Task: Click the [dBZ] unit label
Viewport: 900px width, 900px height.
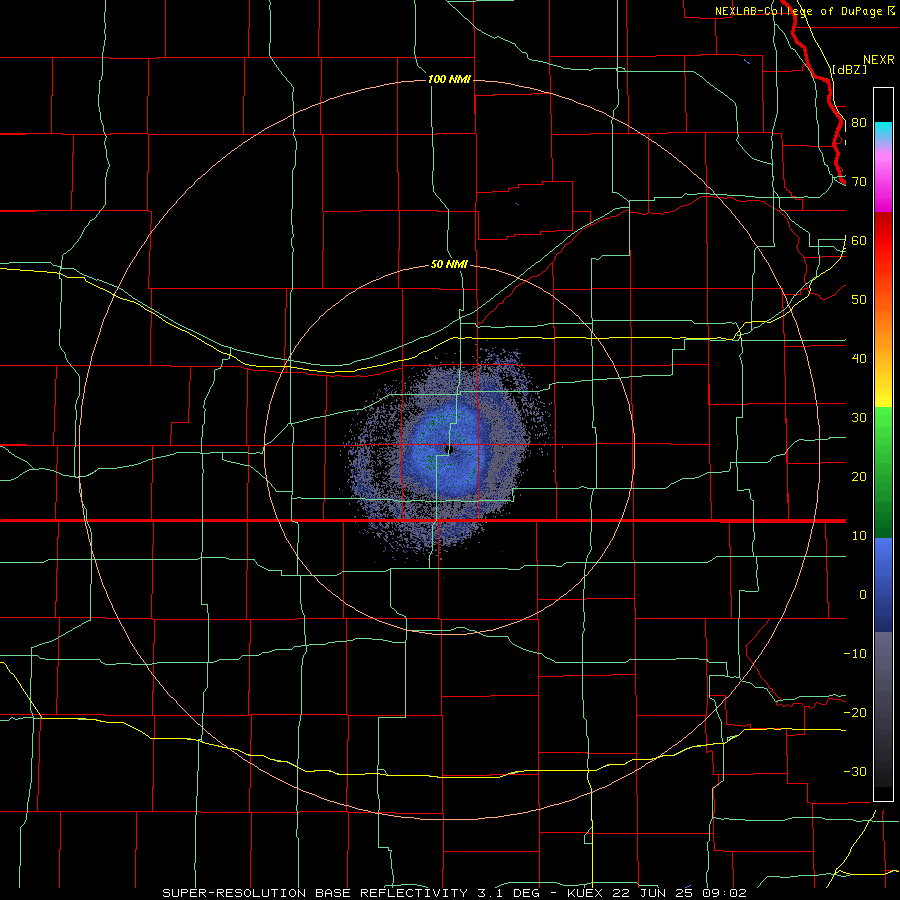Action: coord(849,69)
